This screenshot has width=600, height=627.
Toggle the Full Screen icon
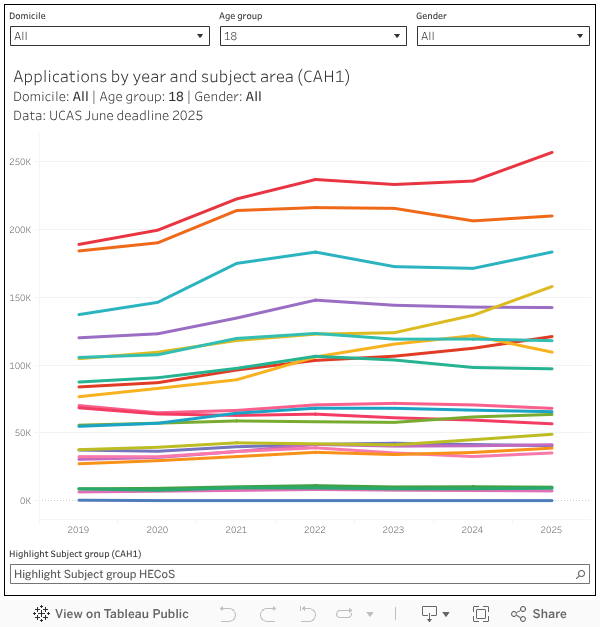(x=480, y=614)
